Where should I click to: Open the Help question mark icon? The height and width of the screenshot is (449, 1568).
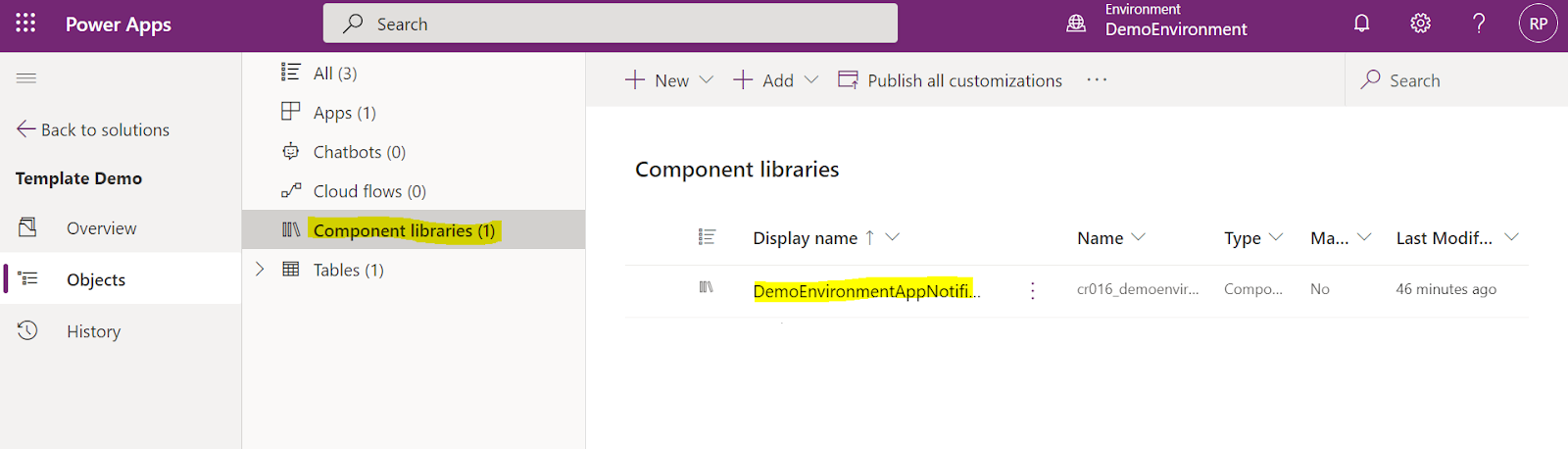pos(1479,24)
